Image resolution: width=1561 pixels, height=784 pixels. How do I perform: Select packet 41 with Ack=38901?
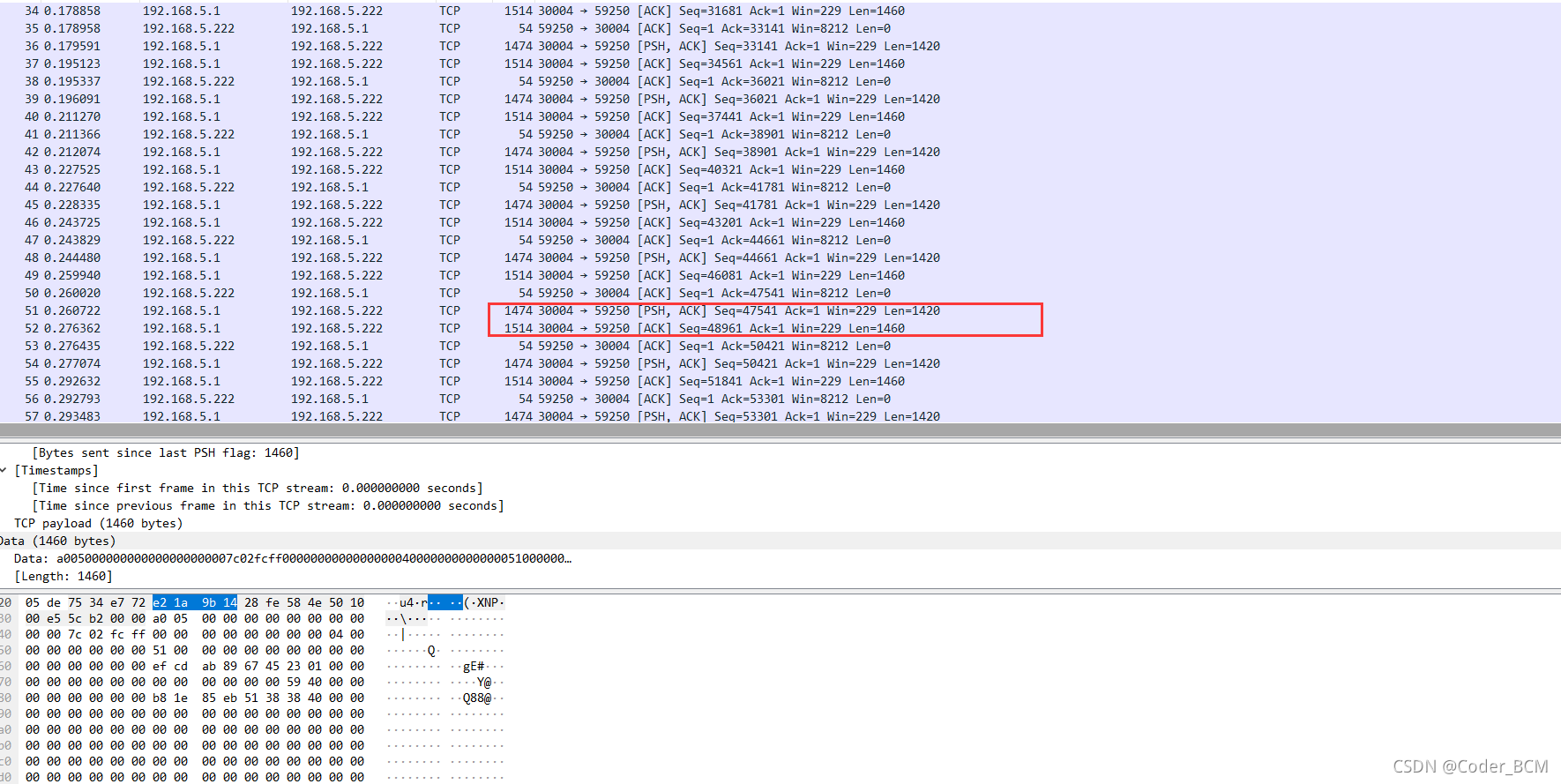[x=780, y=134]
